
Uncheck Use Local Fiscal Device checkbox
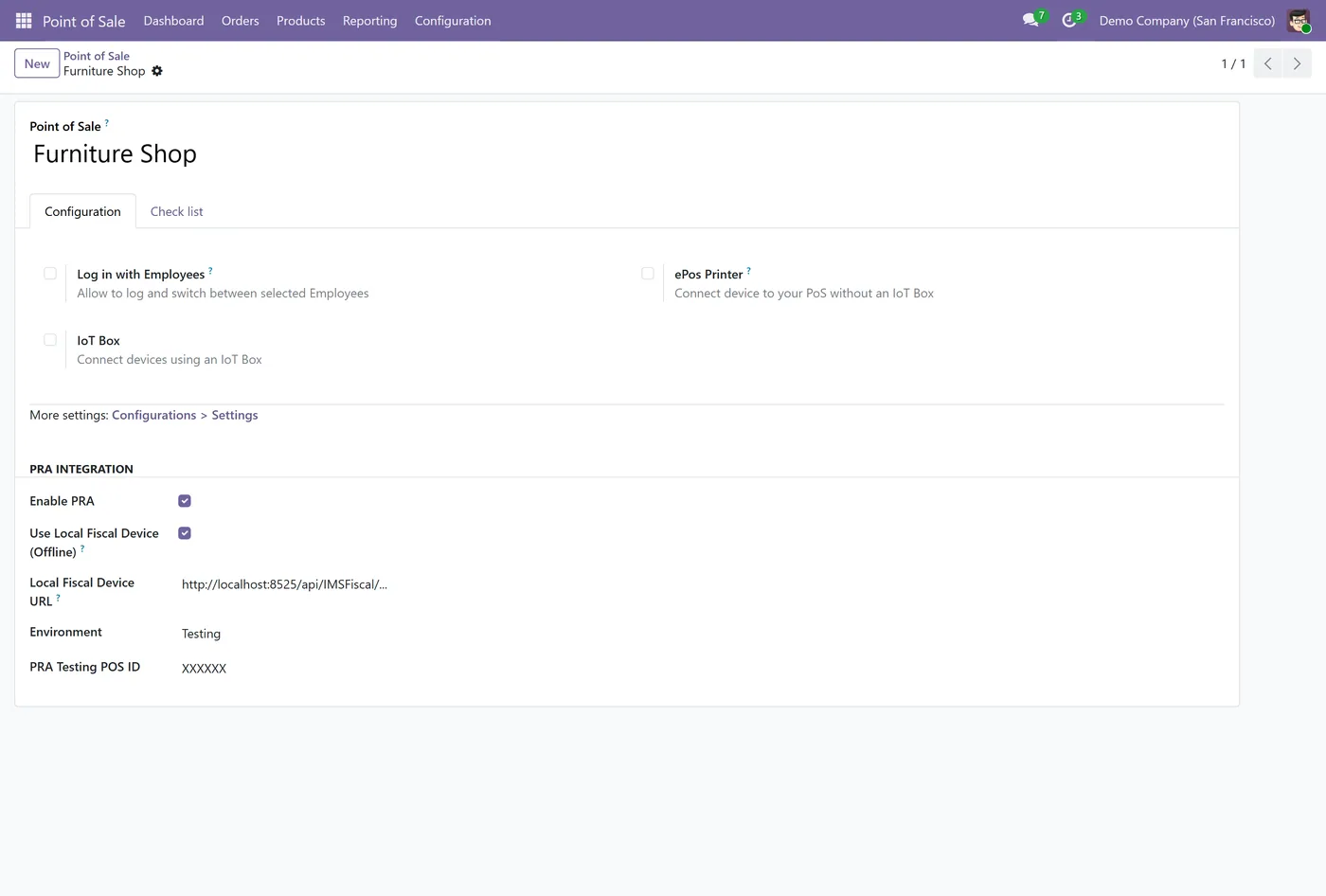click(185, 533)
